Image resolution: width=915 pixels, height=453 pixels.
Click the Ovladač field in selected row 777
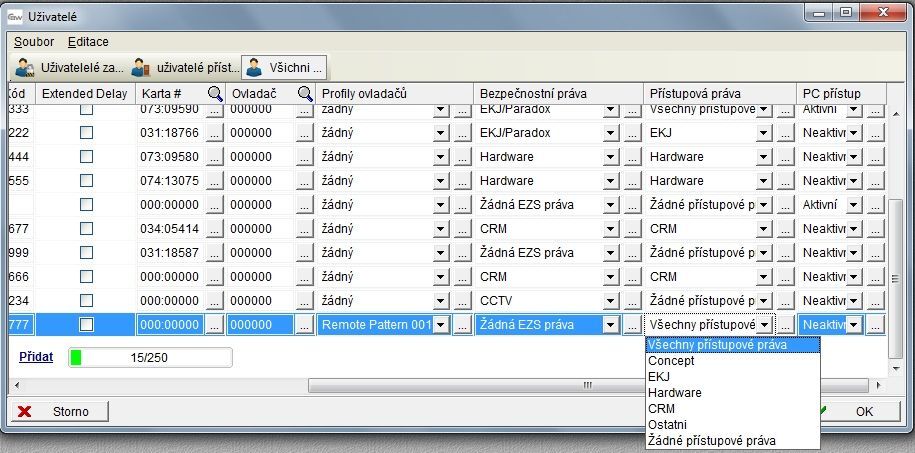259,325
